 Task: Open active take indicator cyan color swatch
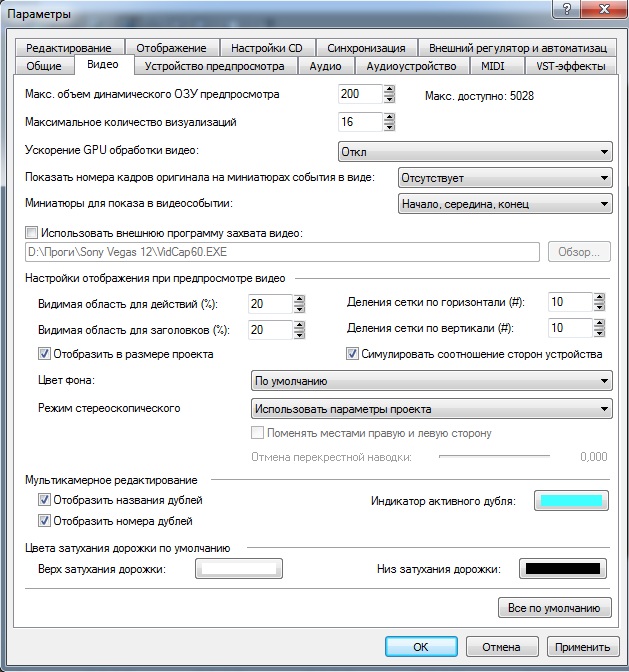point(571,501)
